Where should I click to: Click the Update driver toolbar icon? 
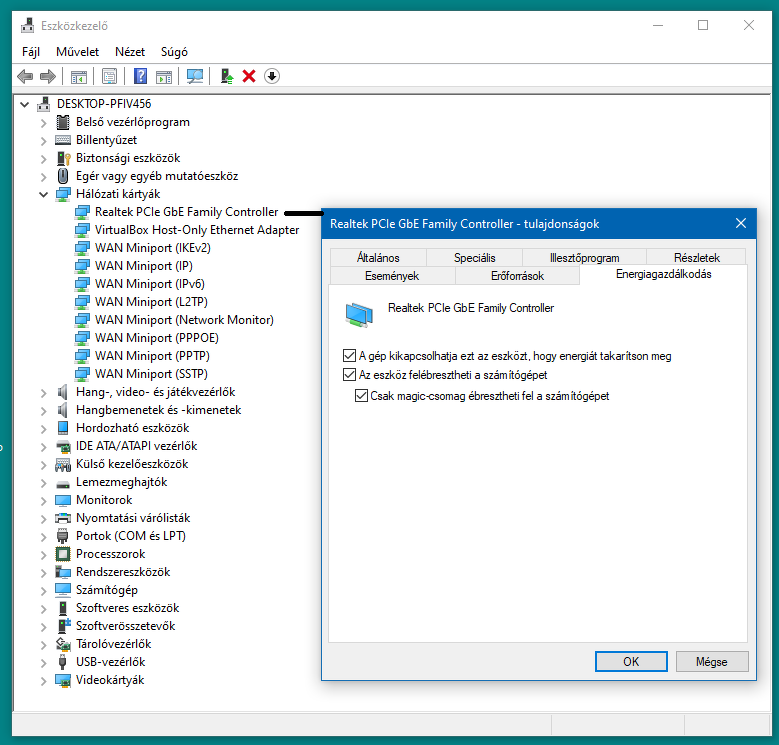pyautogui.click(x=227, y=76)
